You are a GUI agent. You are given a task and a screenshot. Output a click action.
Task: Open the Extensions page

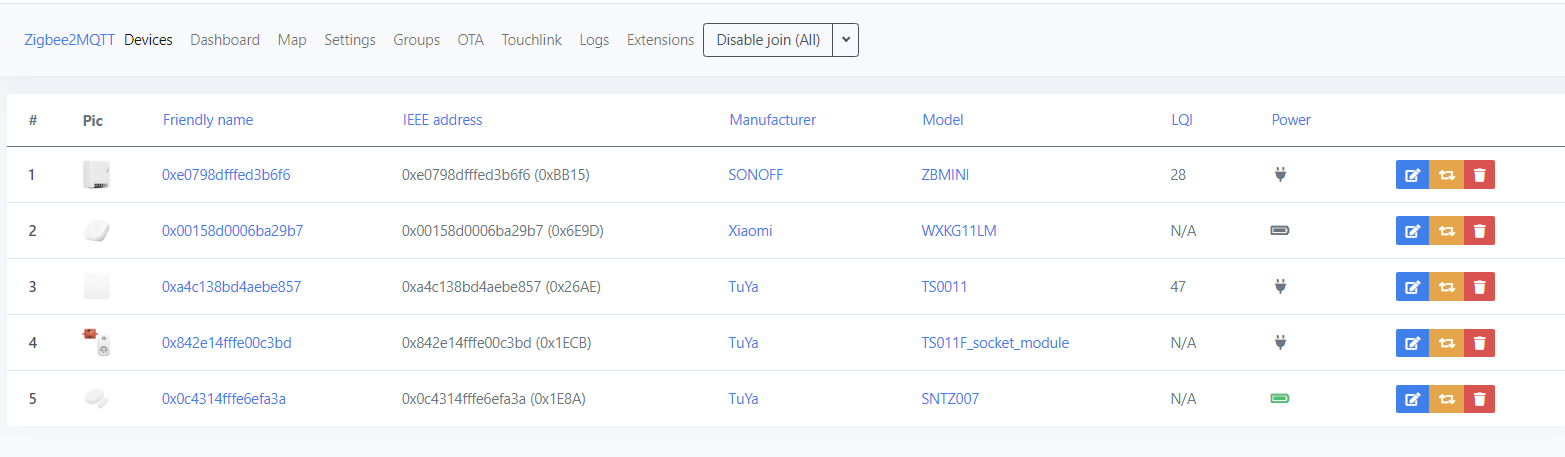pyautogui.click(x=660, y=40)
